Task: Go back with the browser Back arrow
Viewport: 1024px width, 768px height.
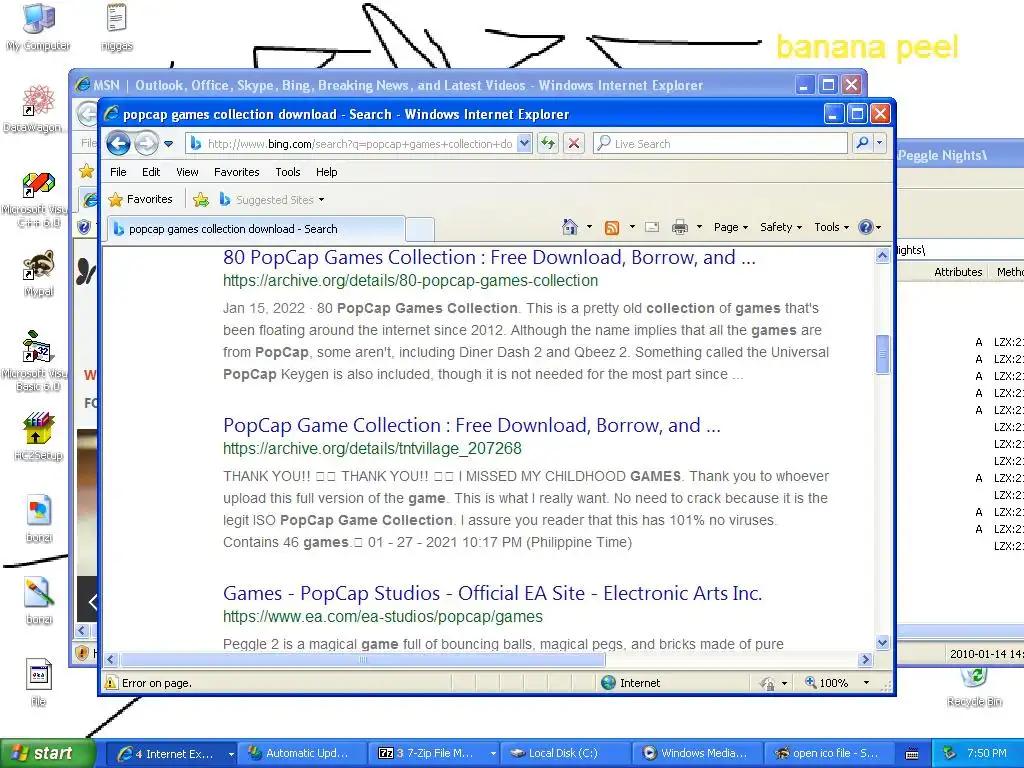Action: [118, 143]
